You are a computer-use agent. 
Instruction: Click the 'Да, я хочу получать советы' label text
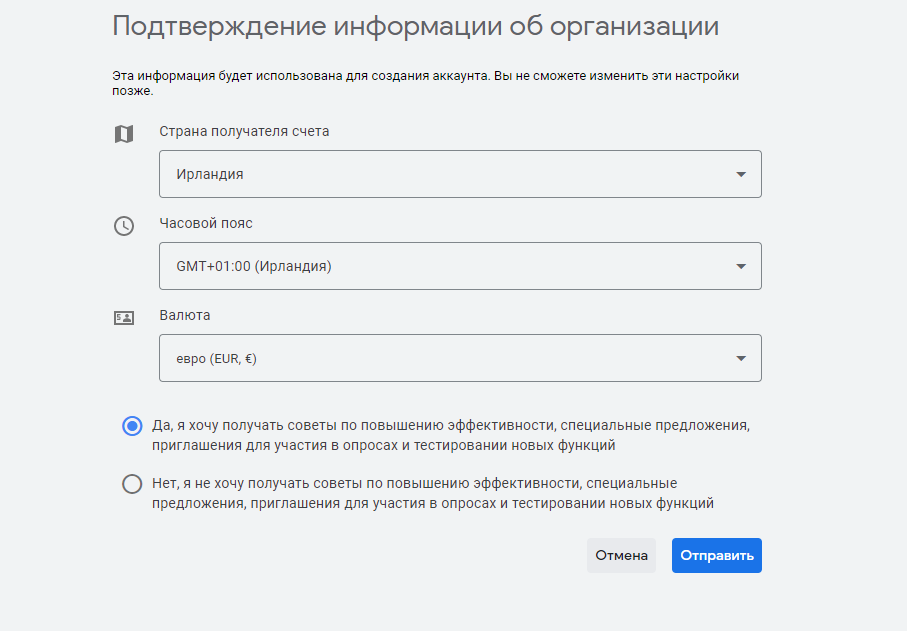coord(450,435)
